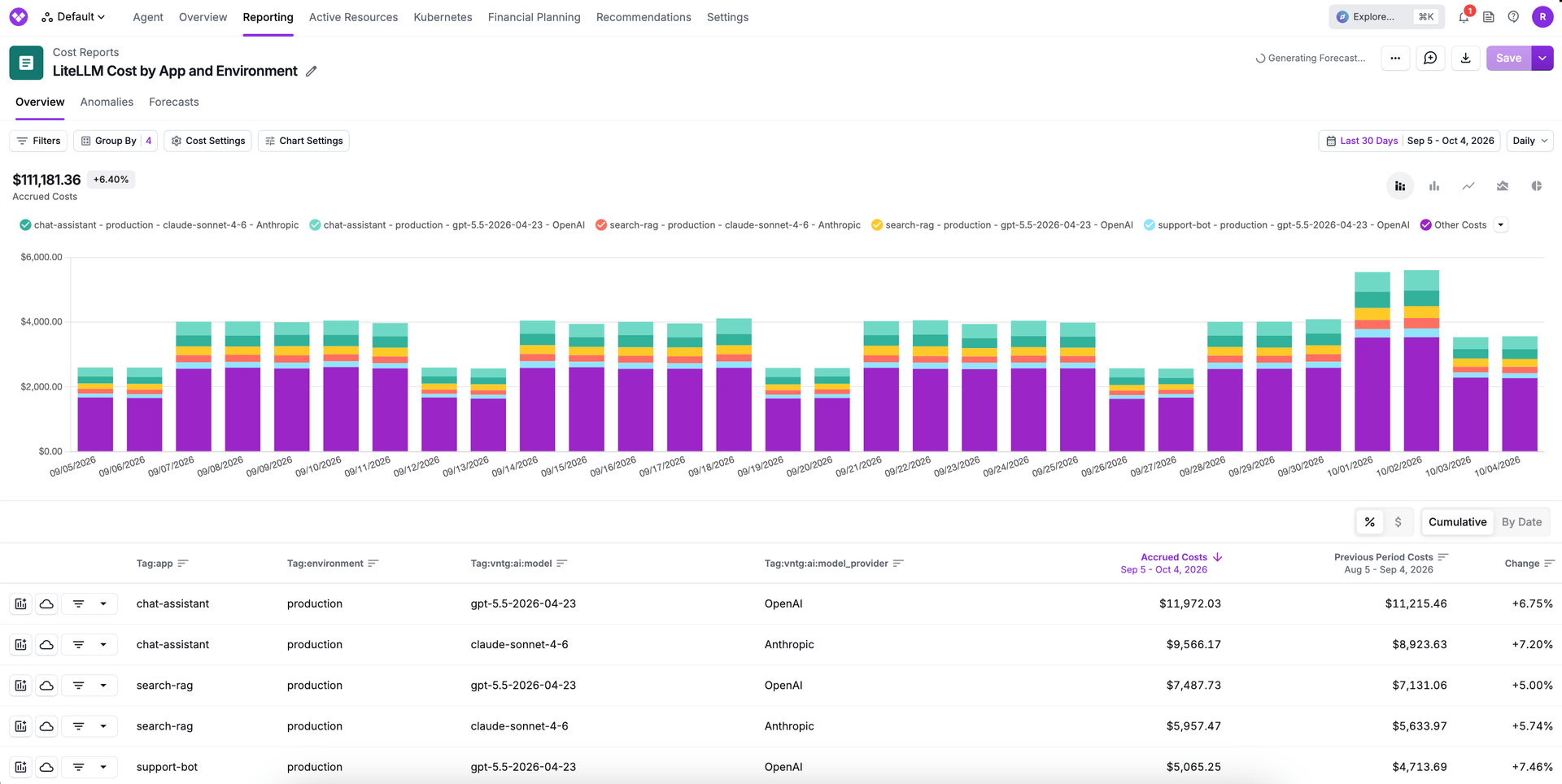Open the Anomalies tab
Viewport: 1562px width, 784px height.
[107, 102]
